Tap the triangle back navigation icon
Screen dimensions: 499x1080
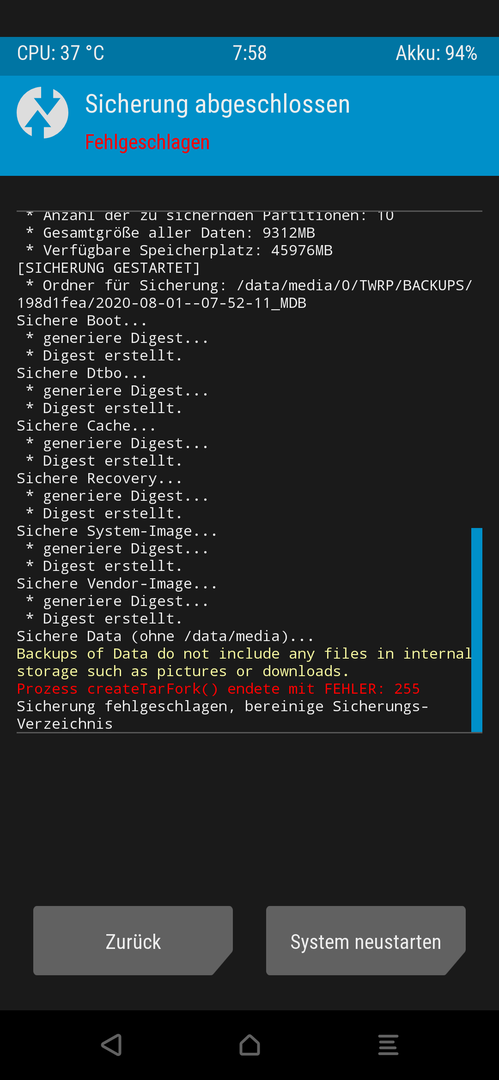[111, 1045]
